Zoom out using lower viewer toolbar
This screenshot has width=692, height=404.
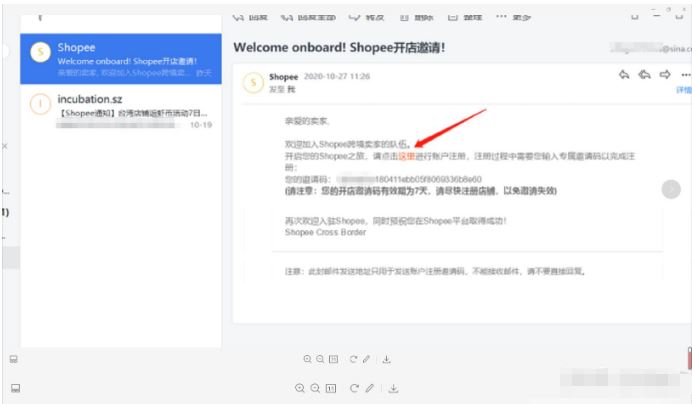point(315,388)
